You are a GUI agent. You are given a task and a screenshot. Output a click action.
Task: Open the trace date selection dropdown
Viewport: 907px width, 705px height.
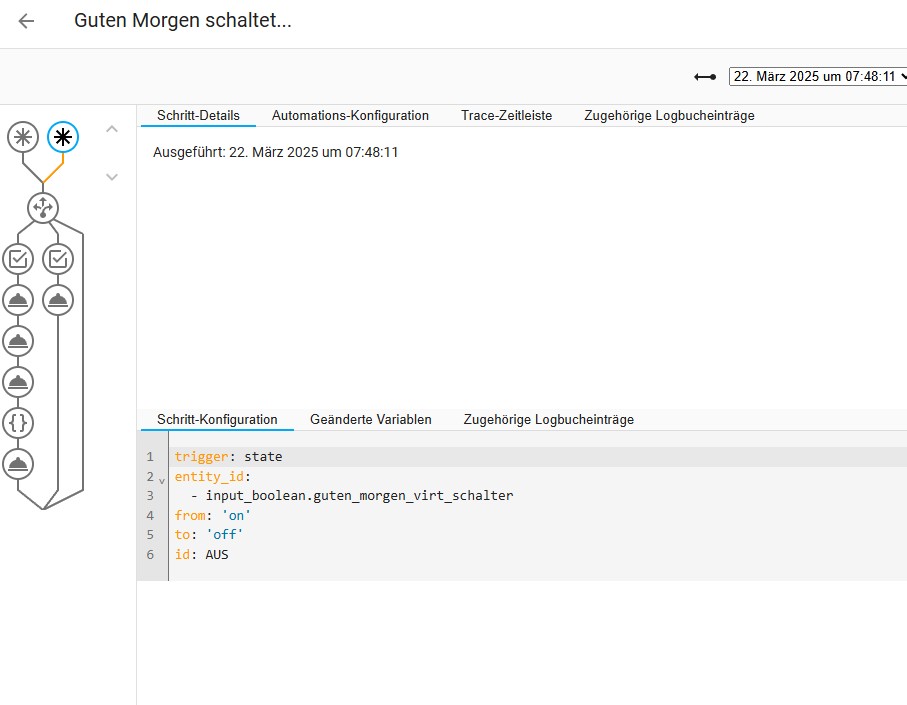point(818,77)
